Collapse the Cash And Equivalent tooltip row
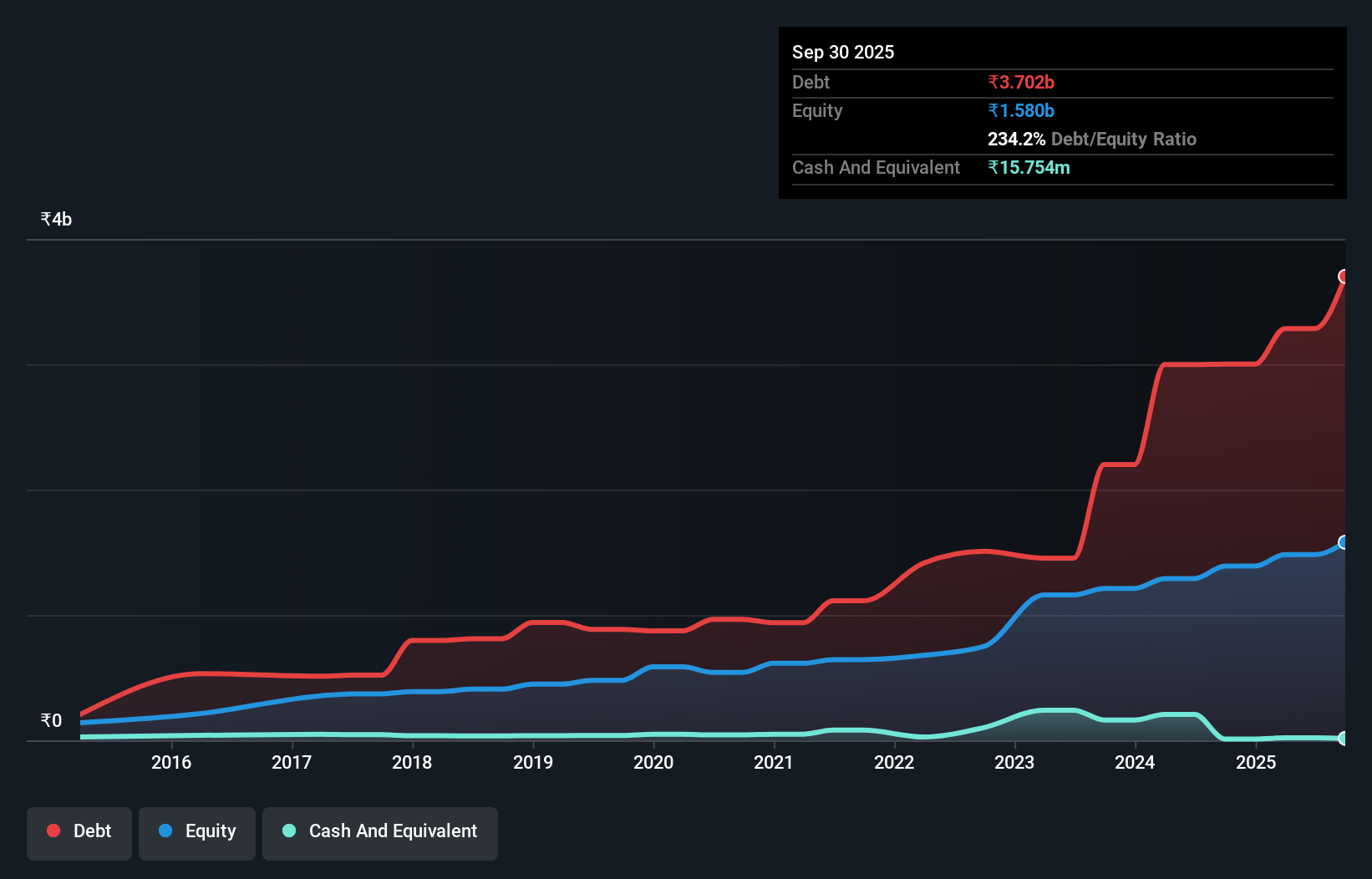 pyautogui.click(x=875, y=167)
